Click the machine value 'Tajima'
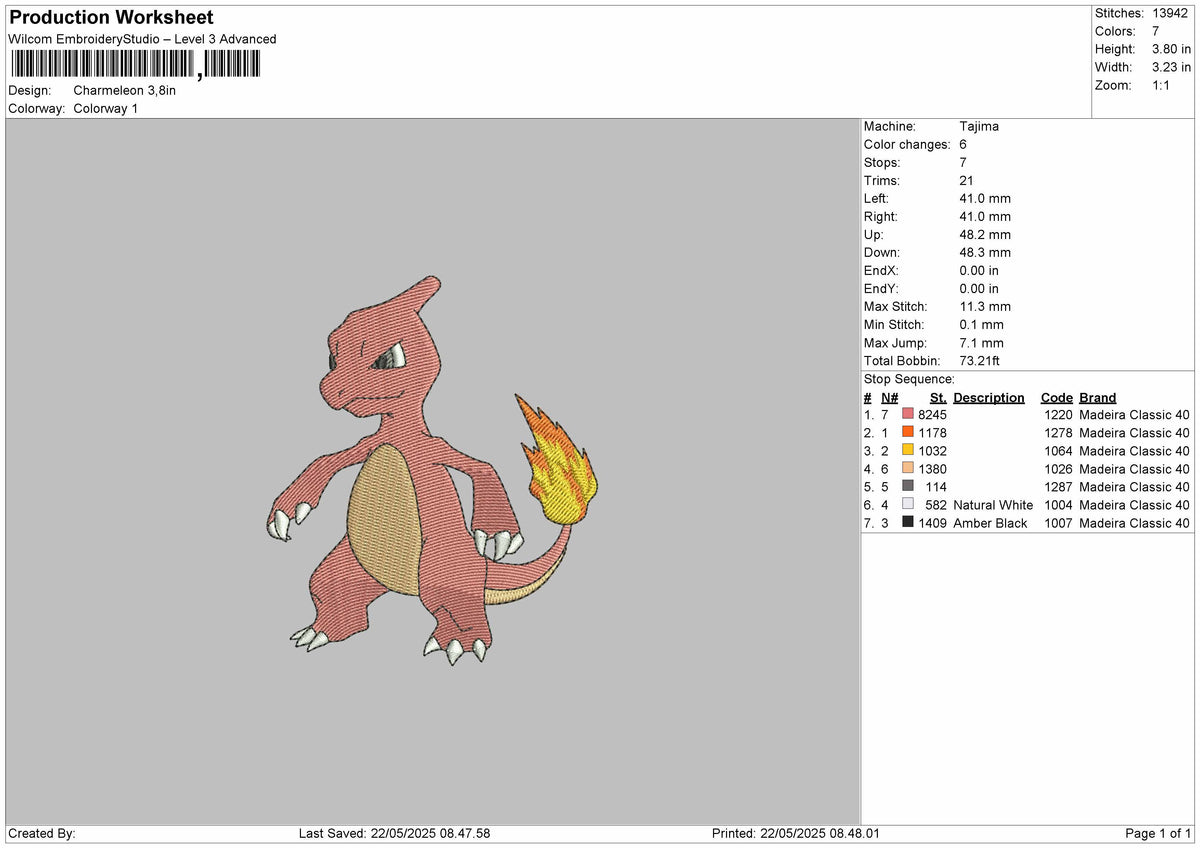This screenshot has width=1200, height=848. [979, 126]
